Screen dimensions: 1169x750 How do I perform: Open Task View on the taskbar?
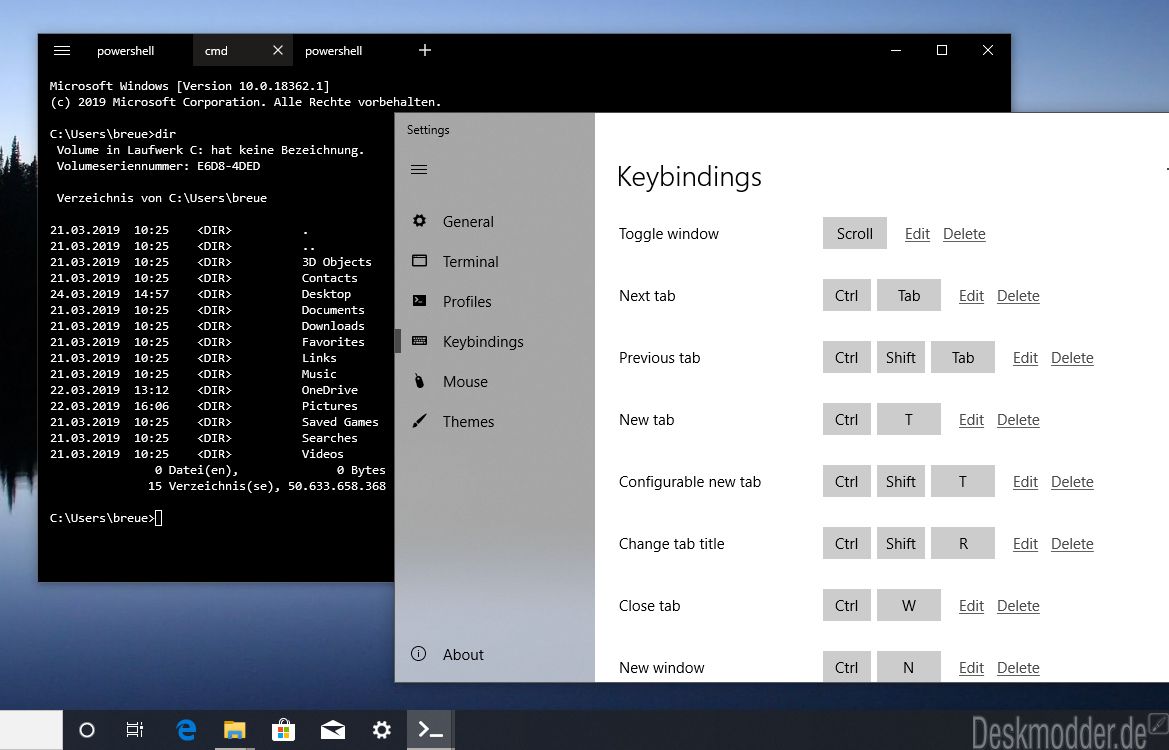tap(135, 729)
